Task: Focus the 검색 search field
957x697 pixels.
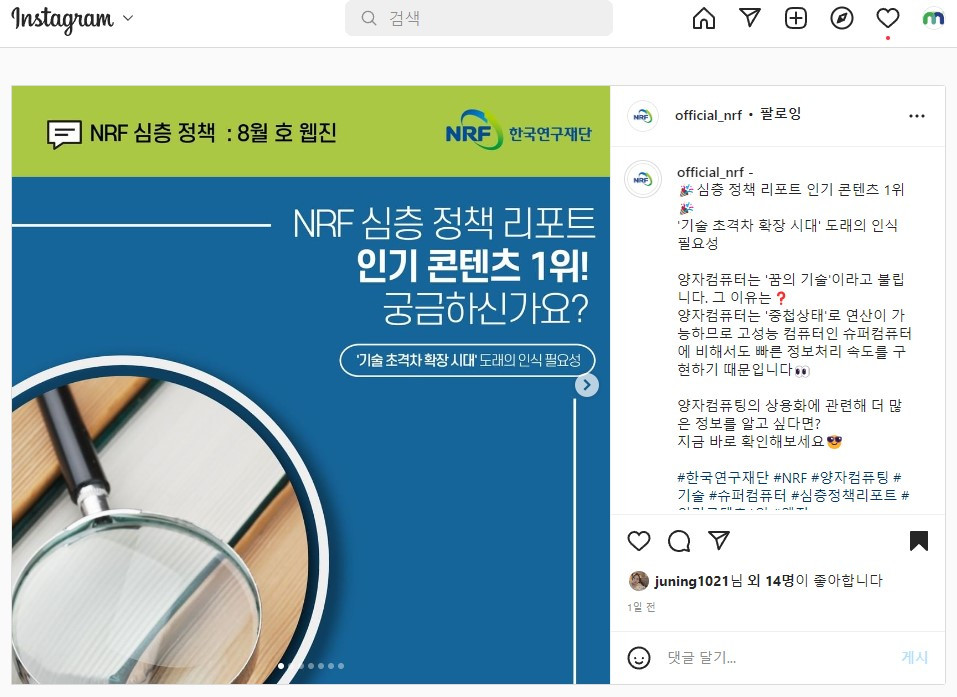Action: click(478, 18)
